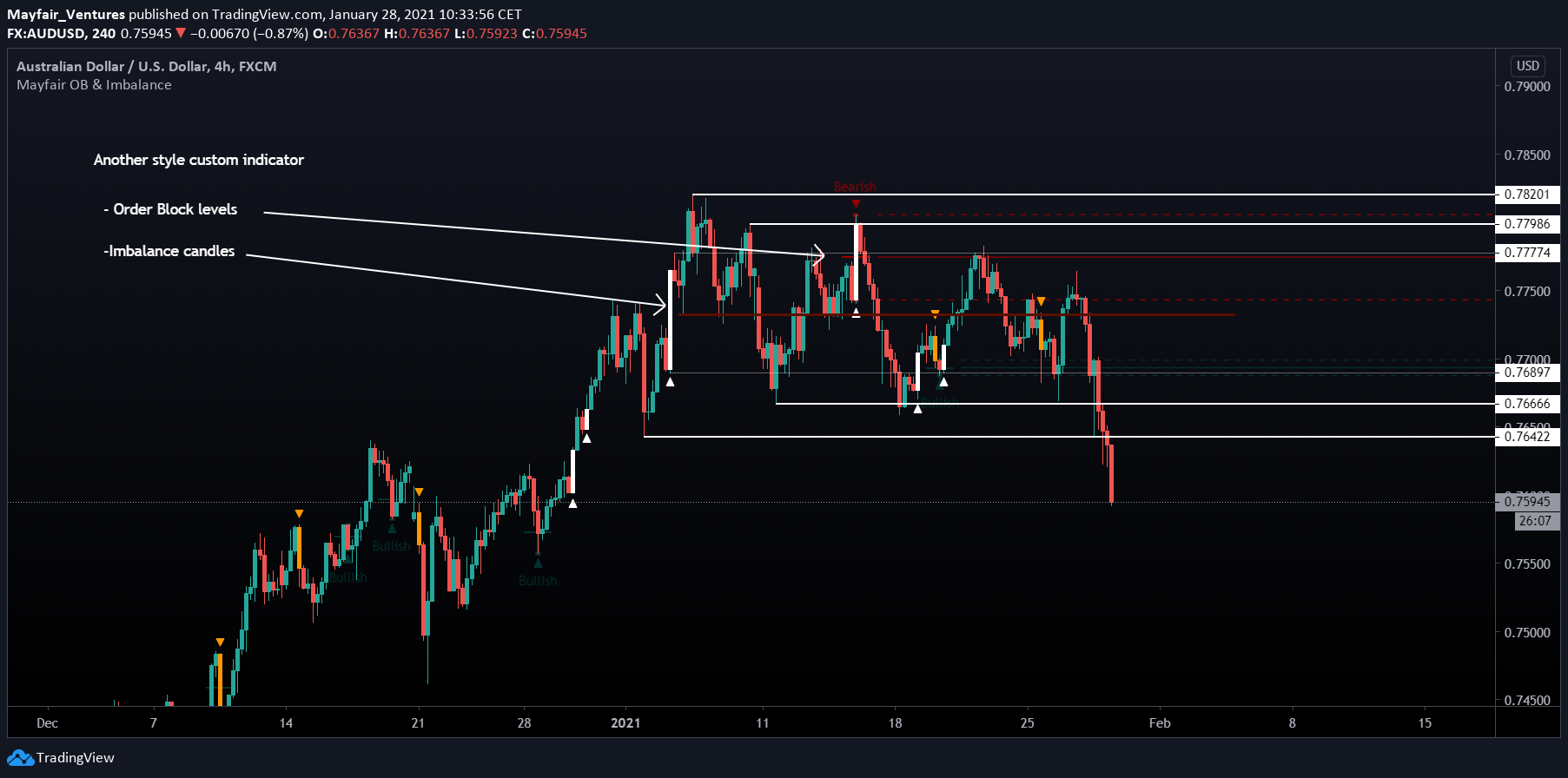
Task: Select the Mayfair OB & Imbalance indicator title
Action: click(x=94, y=85)
